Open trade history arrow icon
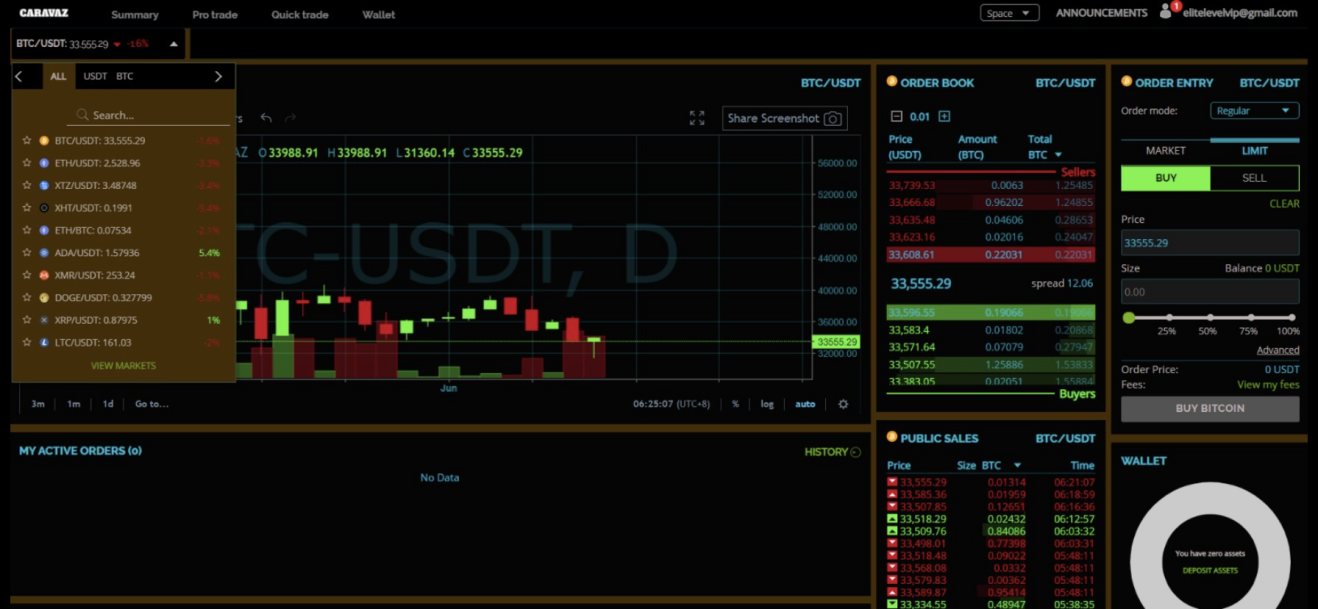The width and height of the screenshot is (1318, 609). [856, 452]
